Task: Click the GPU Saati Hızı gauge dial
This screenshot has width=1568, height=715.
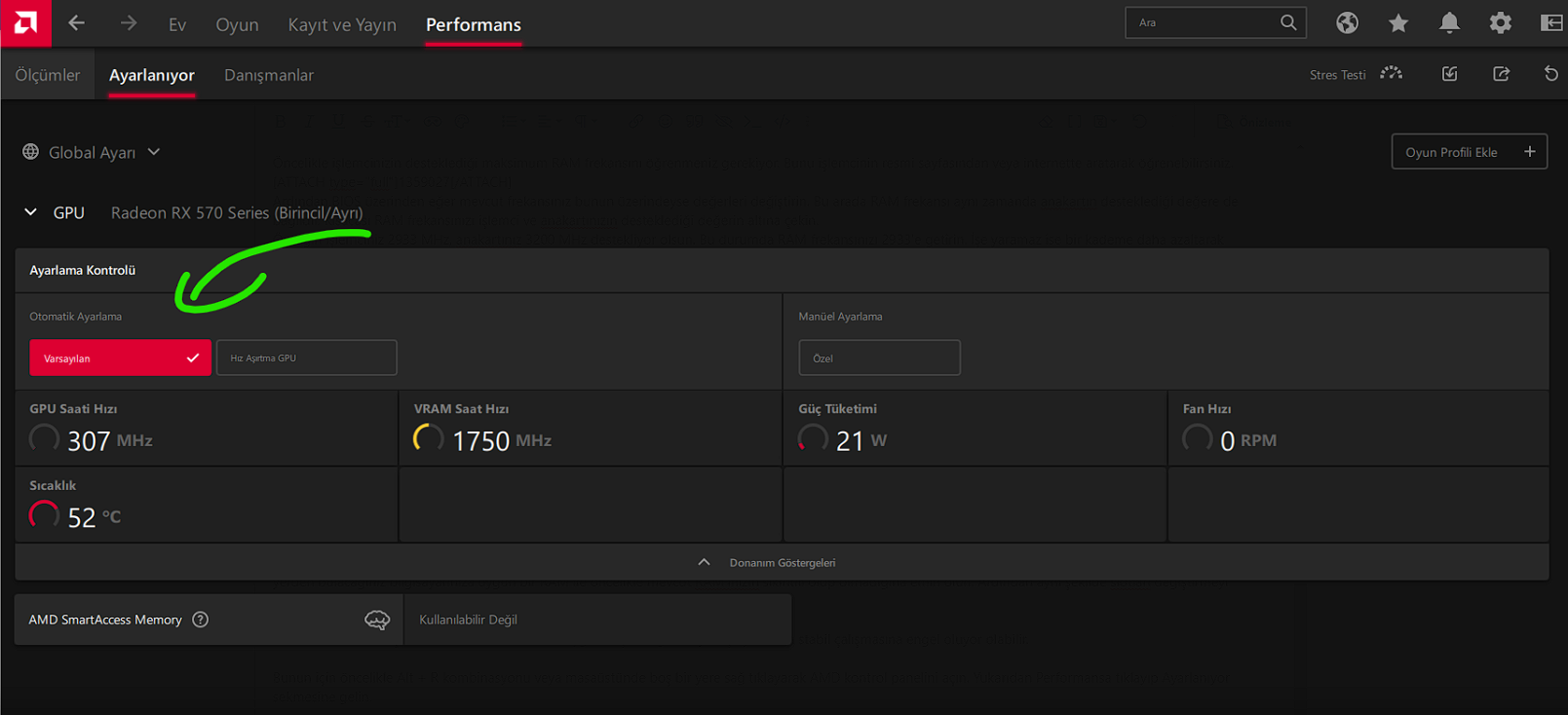Action: pyautogui.click(x=44, y=438)
